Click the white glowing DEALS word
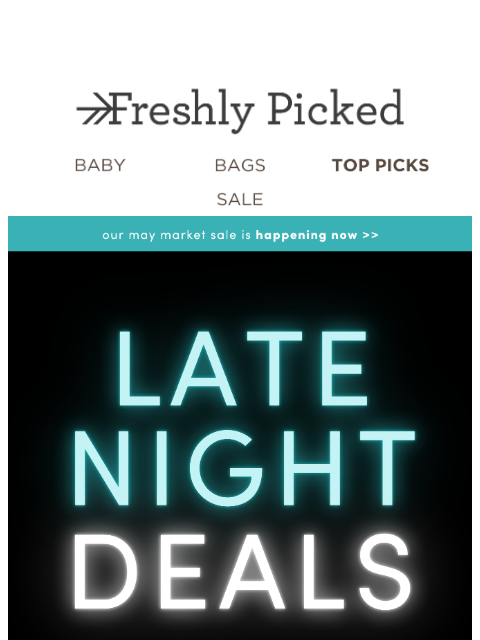The height and width of the screenshot is (640, 480). (x=242, y=571)
